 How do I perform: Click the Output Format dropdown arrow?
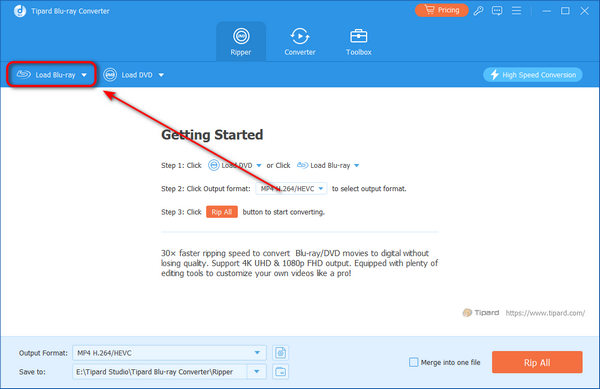click(x=257, y=353)
